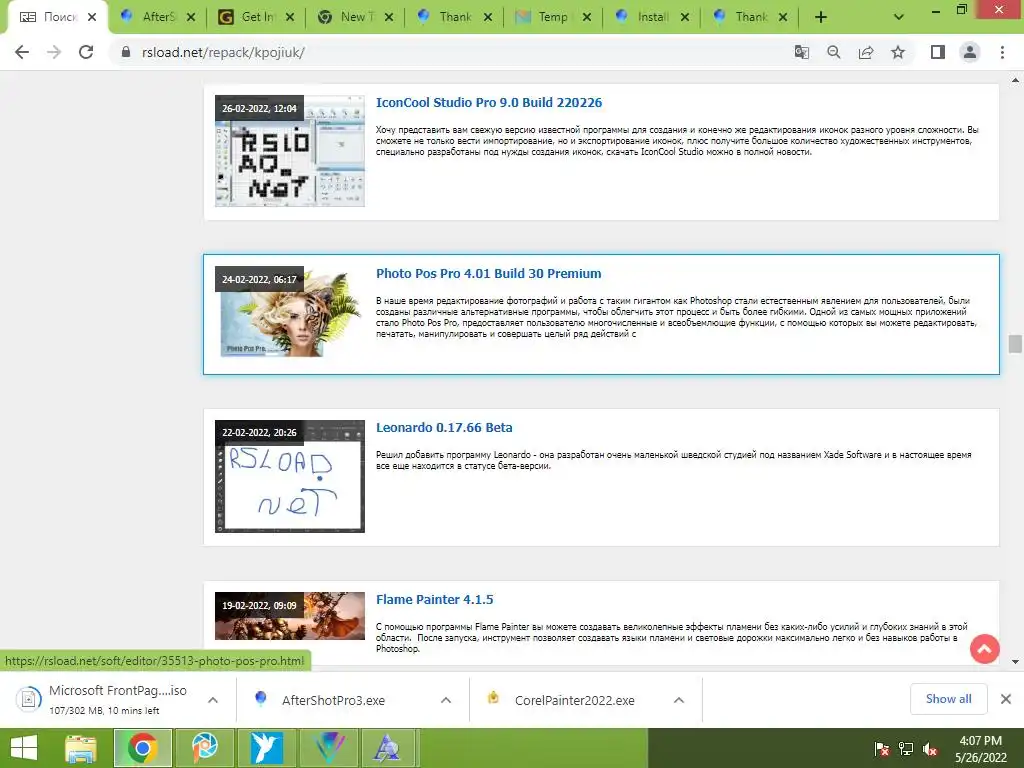This screenshot has width=1024, height=768.
Task: Open Photo Pos Pro 4.01 Build 30 Premium link
Action: pos(488,274)
